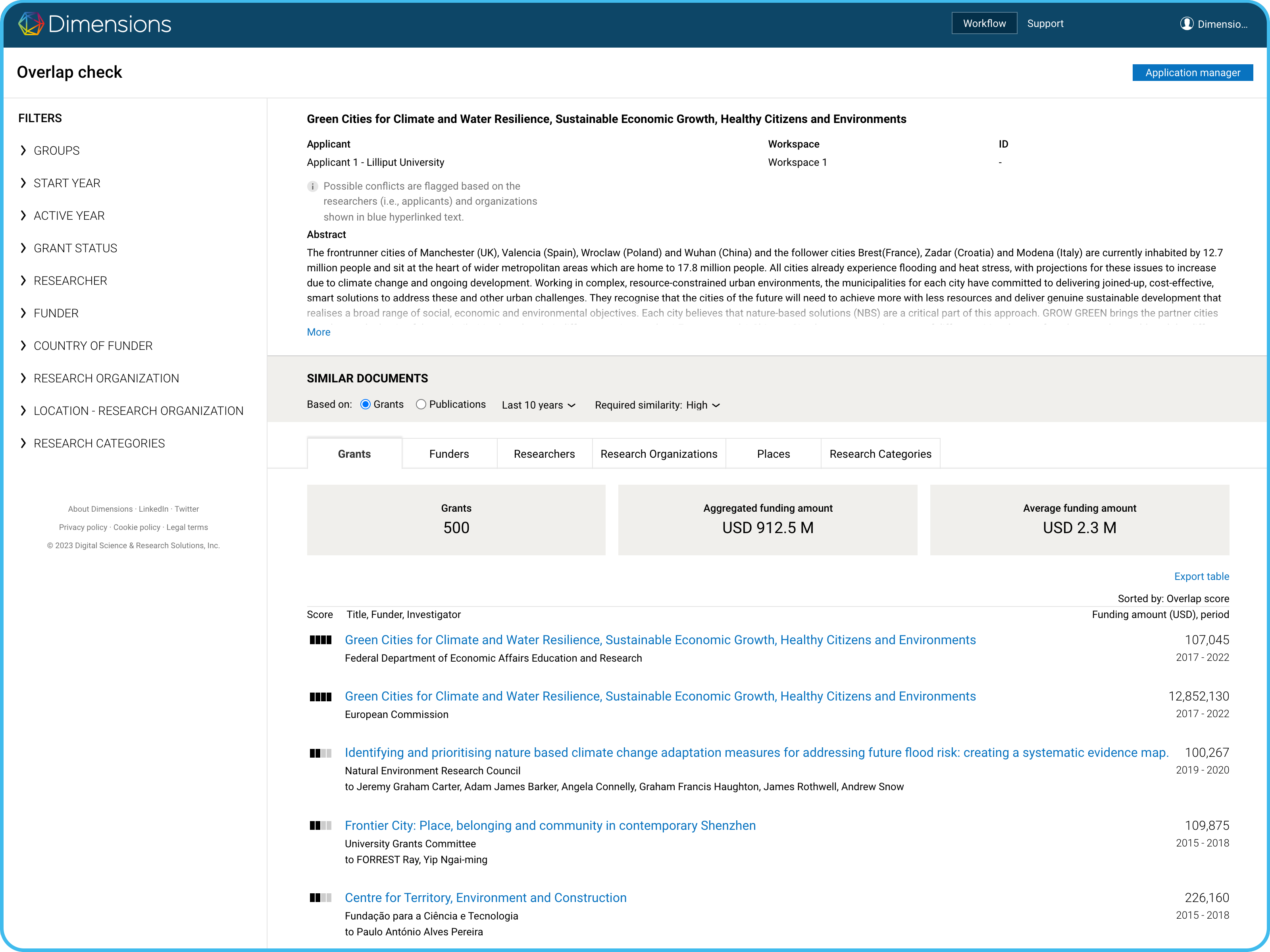This screenshot has height=952, width=1270.
Task: Expand the FUNDER filter section
Action: tap(56, 313)
